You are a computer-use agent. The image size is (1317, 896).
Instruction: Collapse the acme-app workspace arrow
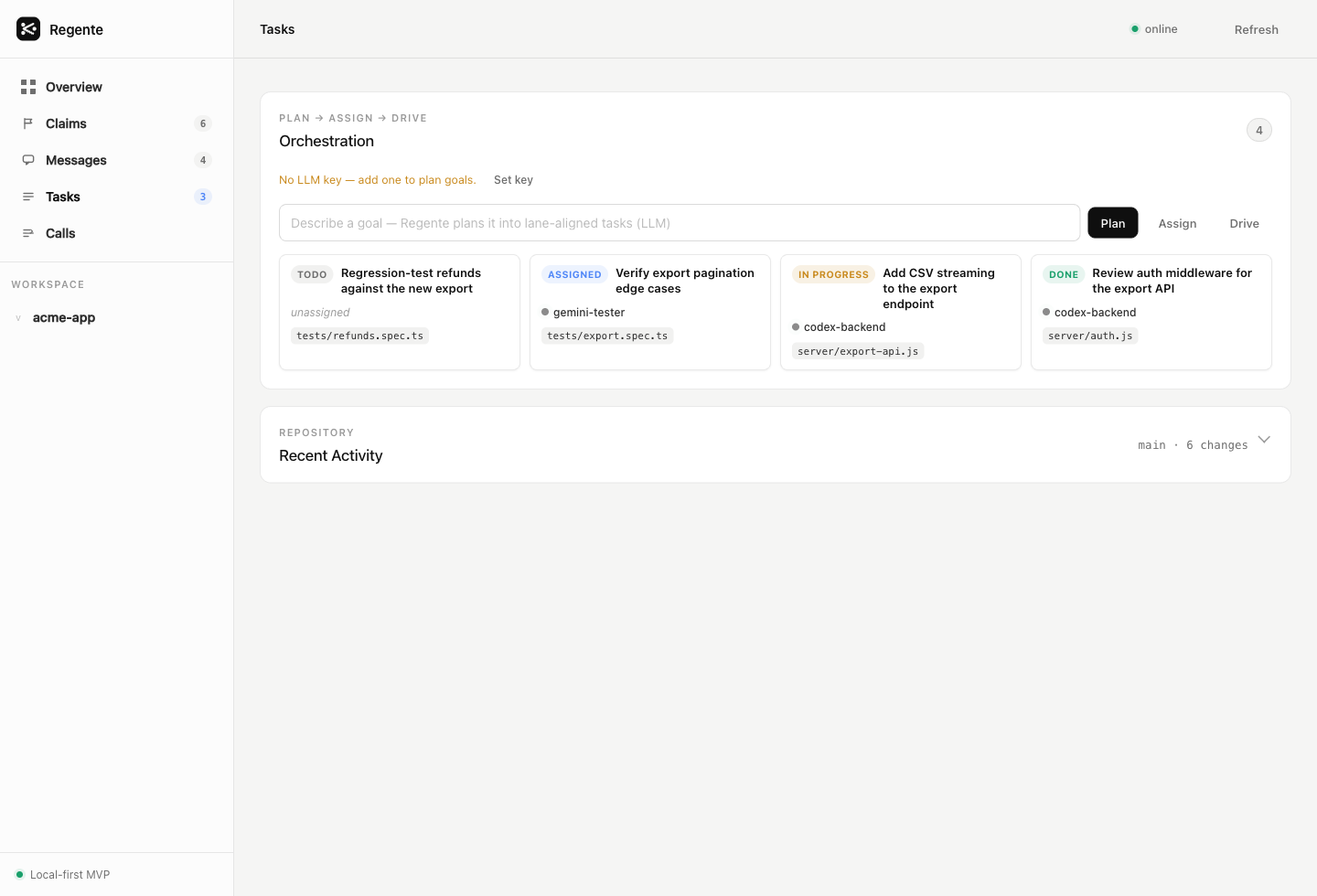(18, 318)
